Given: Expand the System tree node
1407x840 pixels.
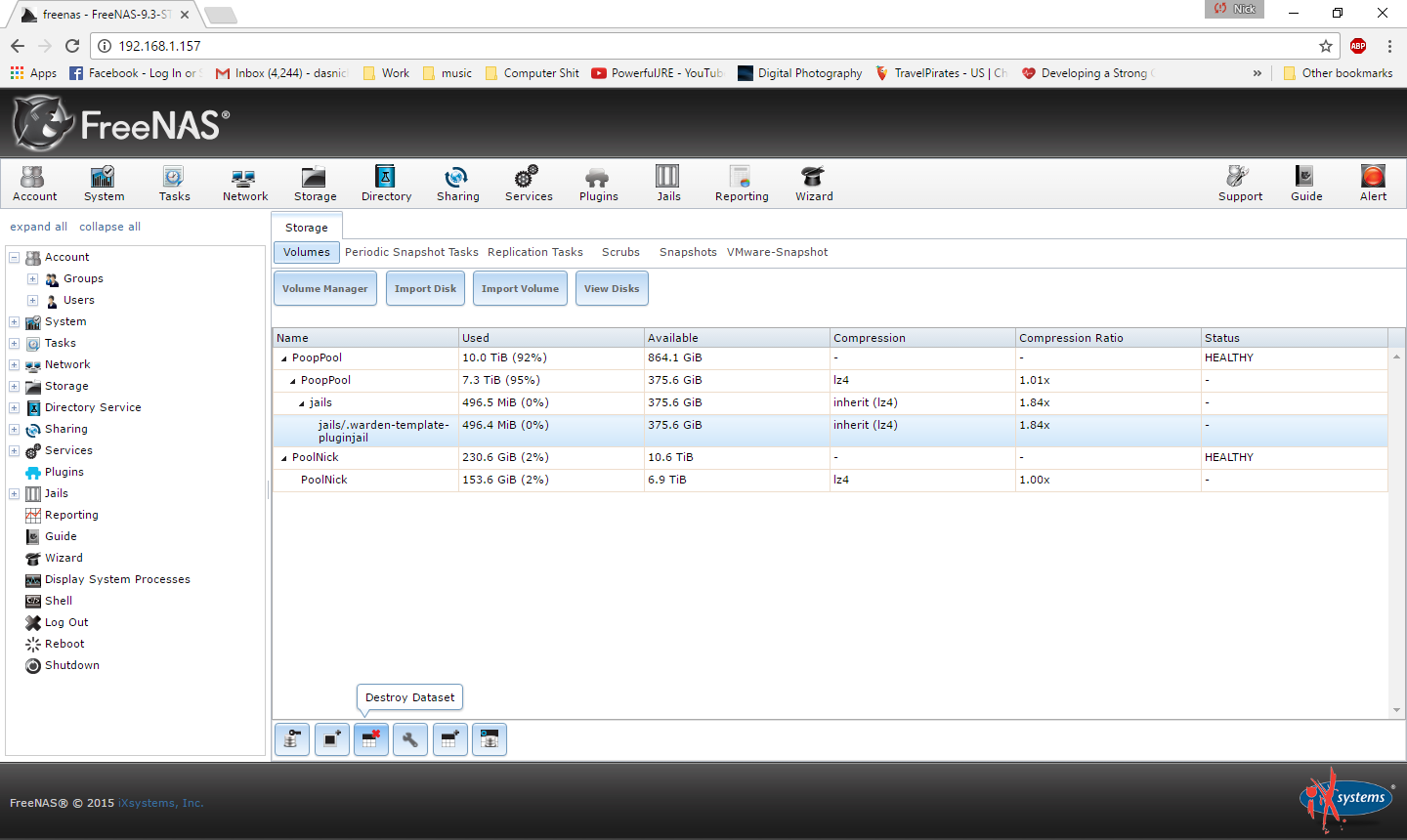Looking at the screenshot, I should [15, 321].
